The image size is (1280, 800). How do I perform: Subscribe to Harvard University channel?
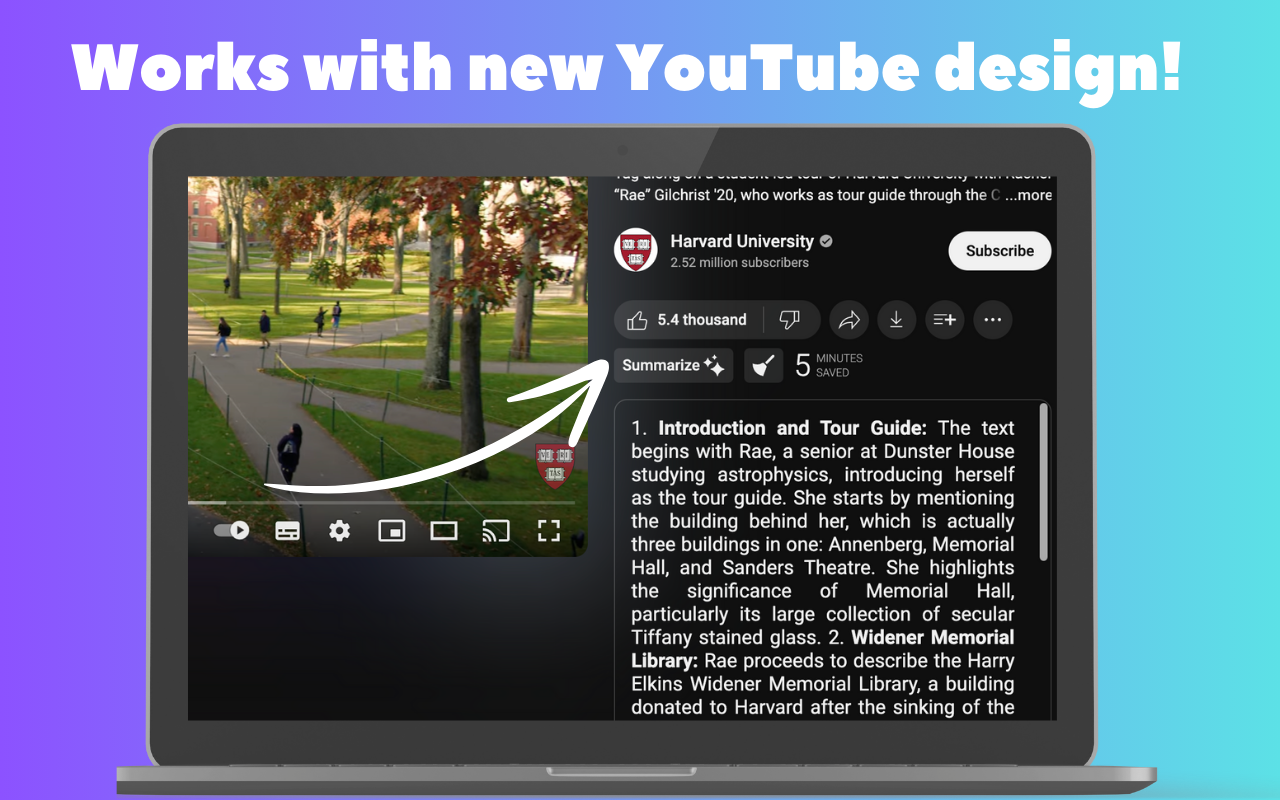tap(999, 251)
